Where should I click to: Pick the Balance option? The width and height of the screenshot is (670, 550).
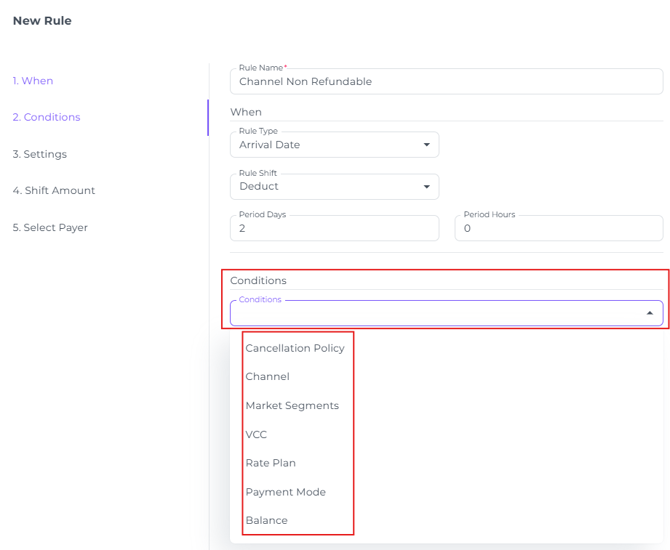(x=266, y=521)
